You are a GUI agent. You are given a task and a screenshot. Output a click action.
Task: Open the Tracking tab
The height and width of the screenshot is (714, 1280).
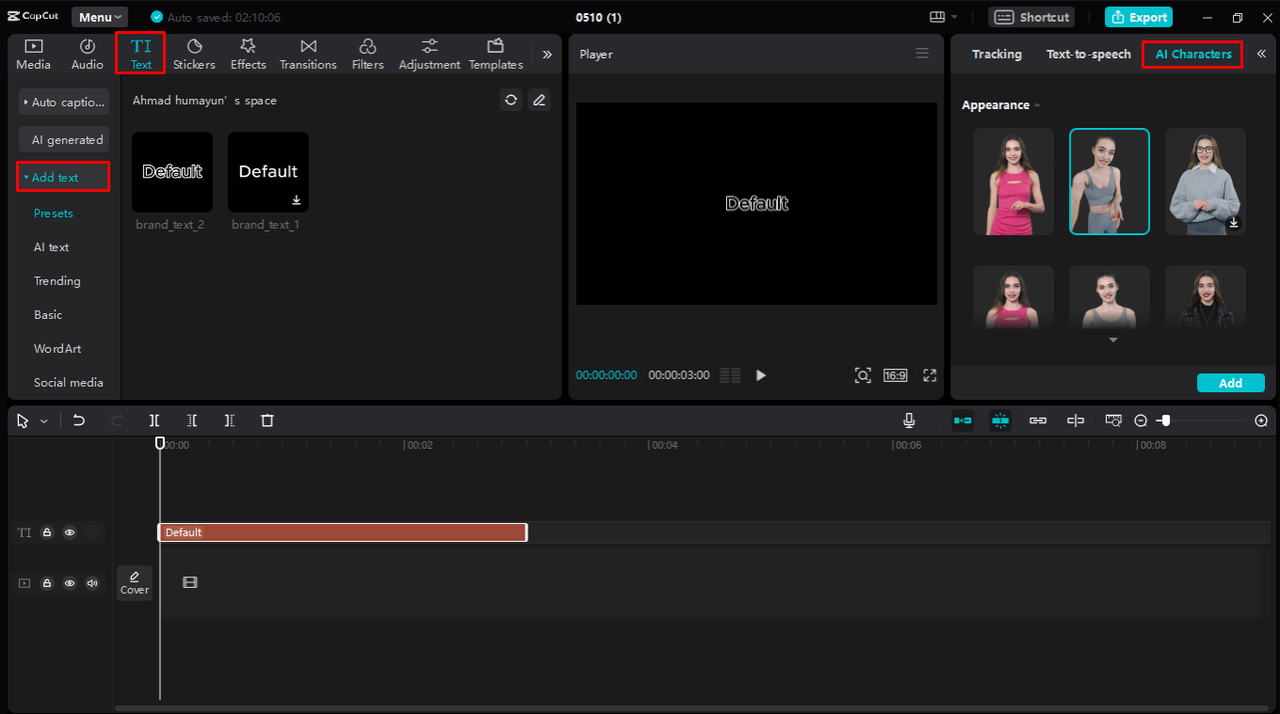pos(996,54)
